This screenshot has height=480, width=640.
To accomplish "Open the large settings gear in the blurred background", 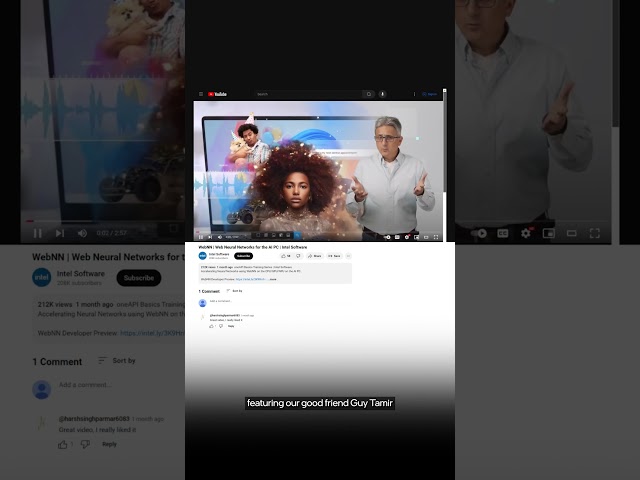I will pos(526,233).
